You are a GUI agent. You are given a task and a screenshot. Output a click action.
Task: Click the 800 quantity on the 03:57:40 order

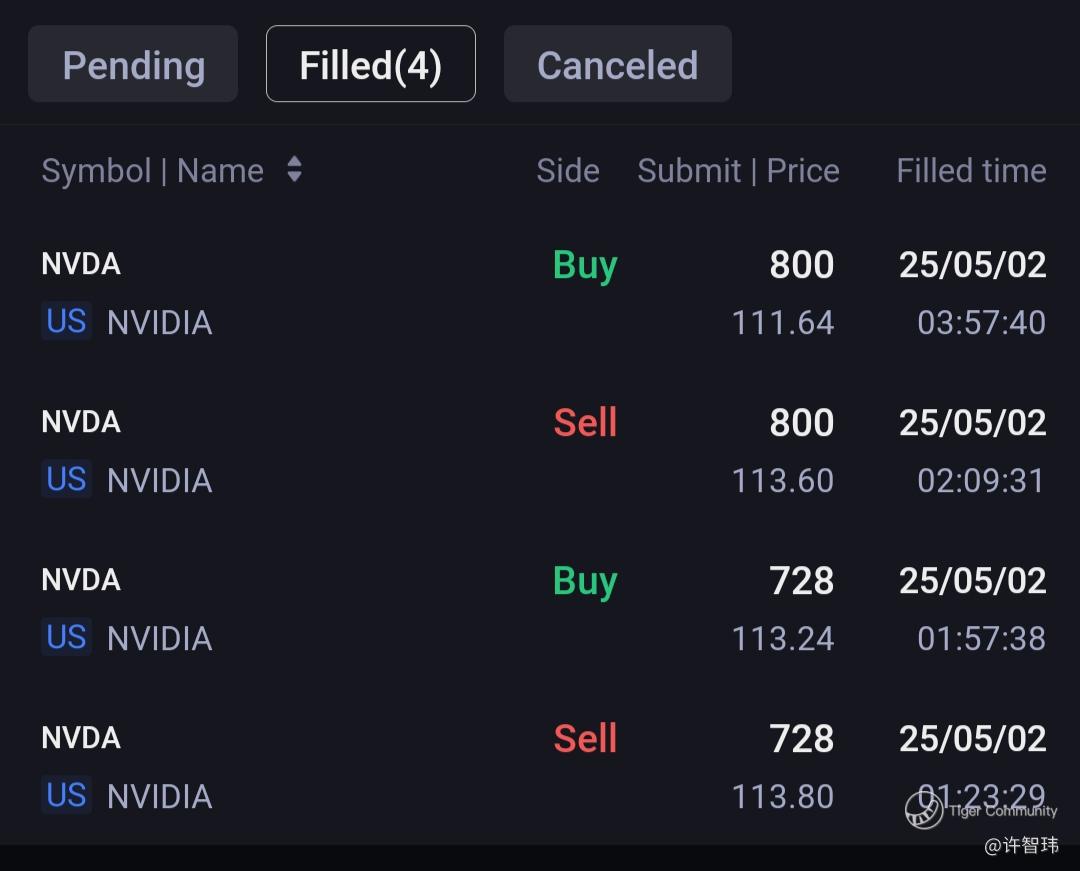tap(801, 265)
